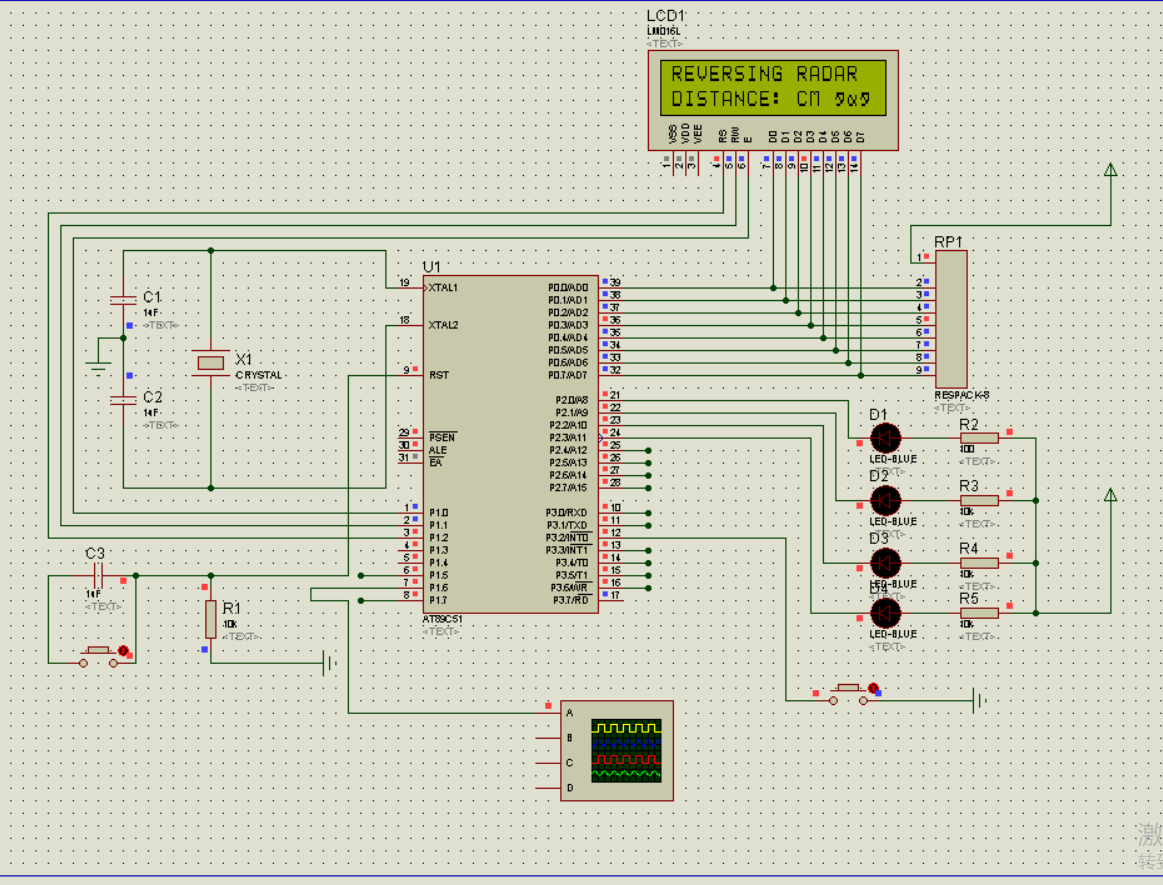Select the D1 blue LED

pos(885,437)
